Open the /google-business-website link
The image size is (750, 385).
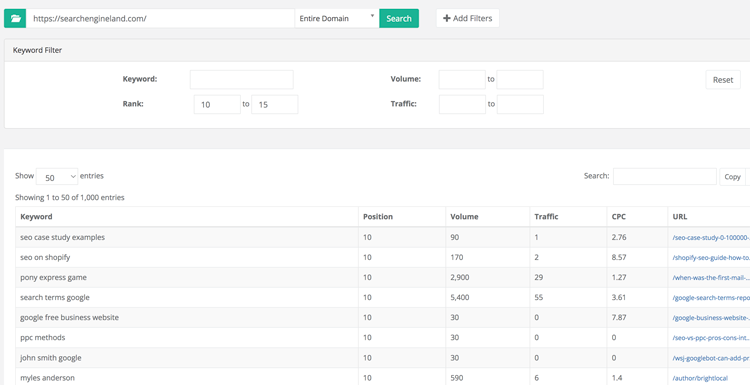711,318
